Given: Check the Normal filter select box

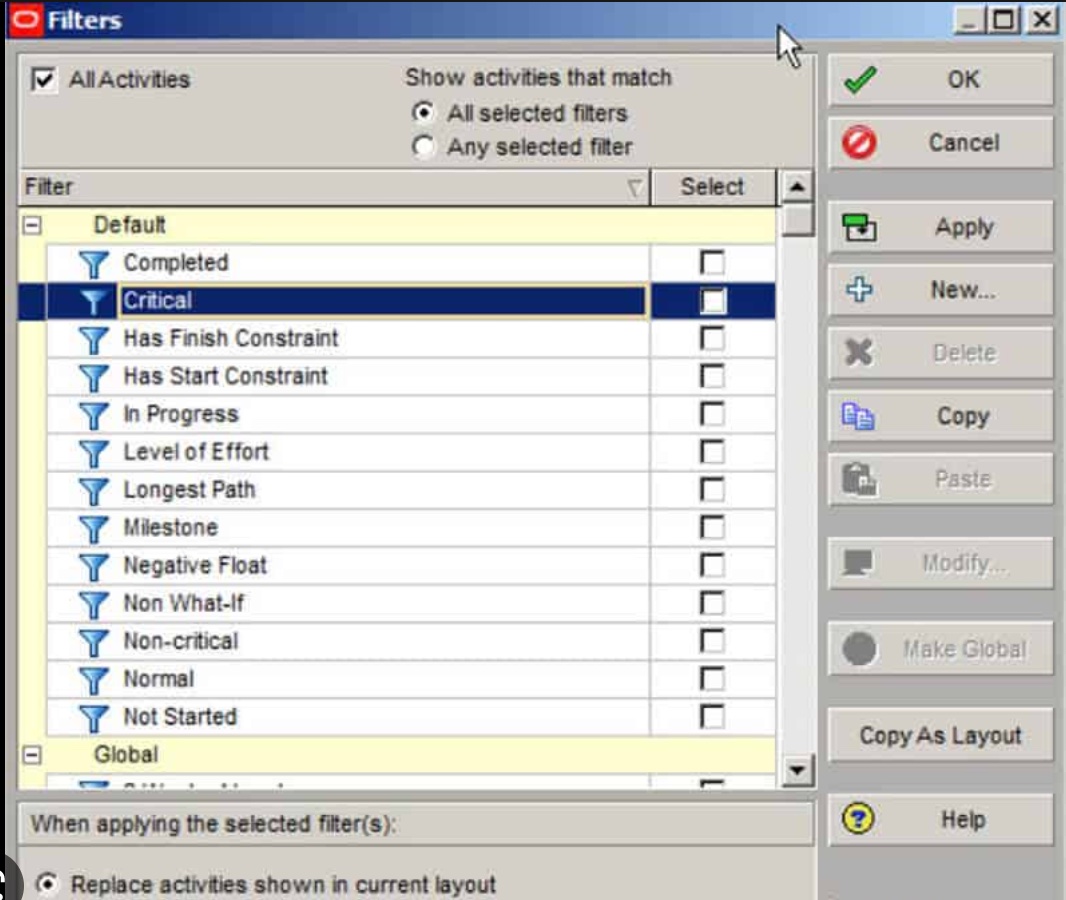Looking at the screenshot, I should pyautogui.click(x=712, y=678).
